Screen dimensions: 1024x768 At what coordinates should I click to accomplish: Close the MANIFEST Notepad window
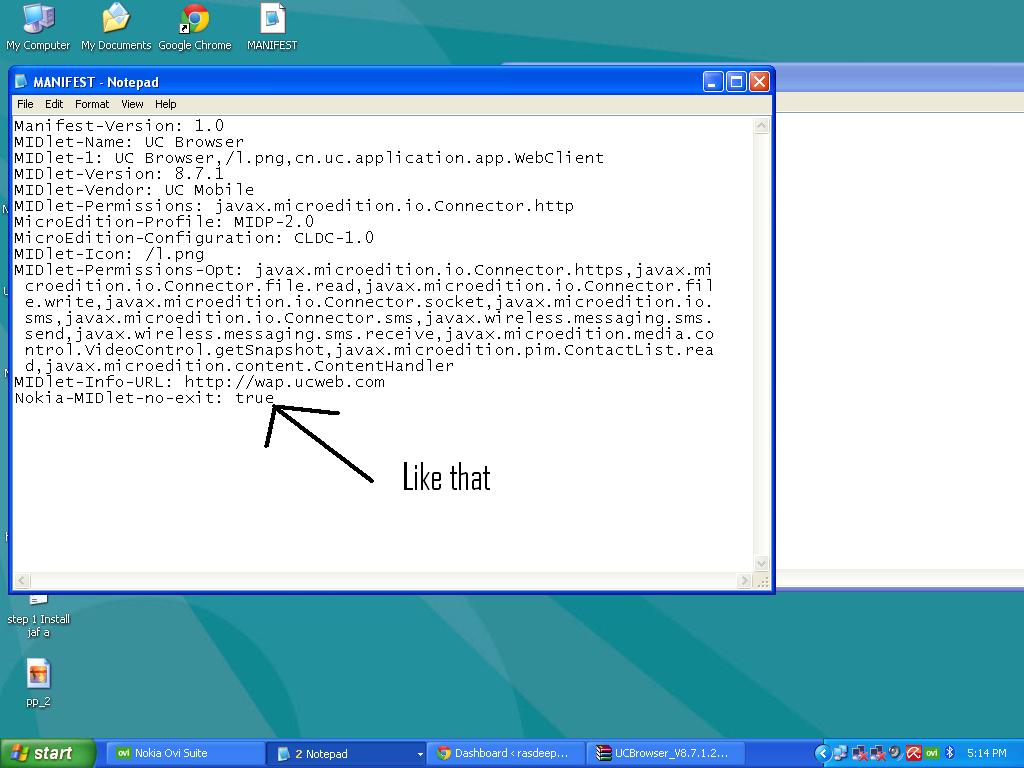[759, 82]
